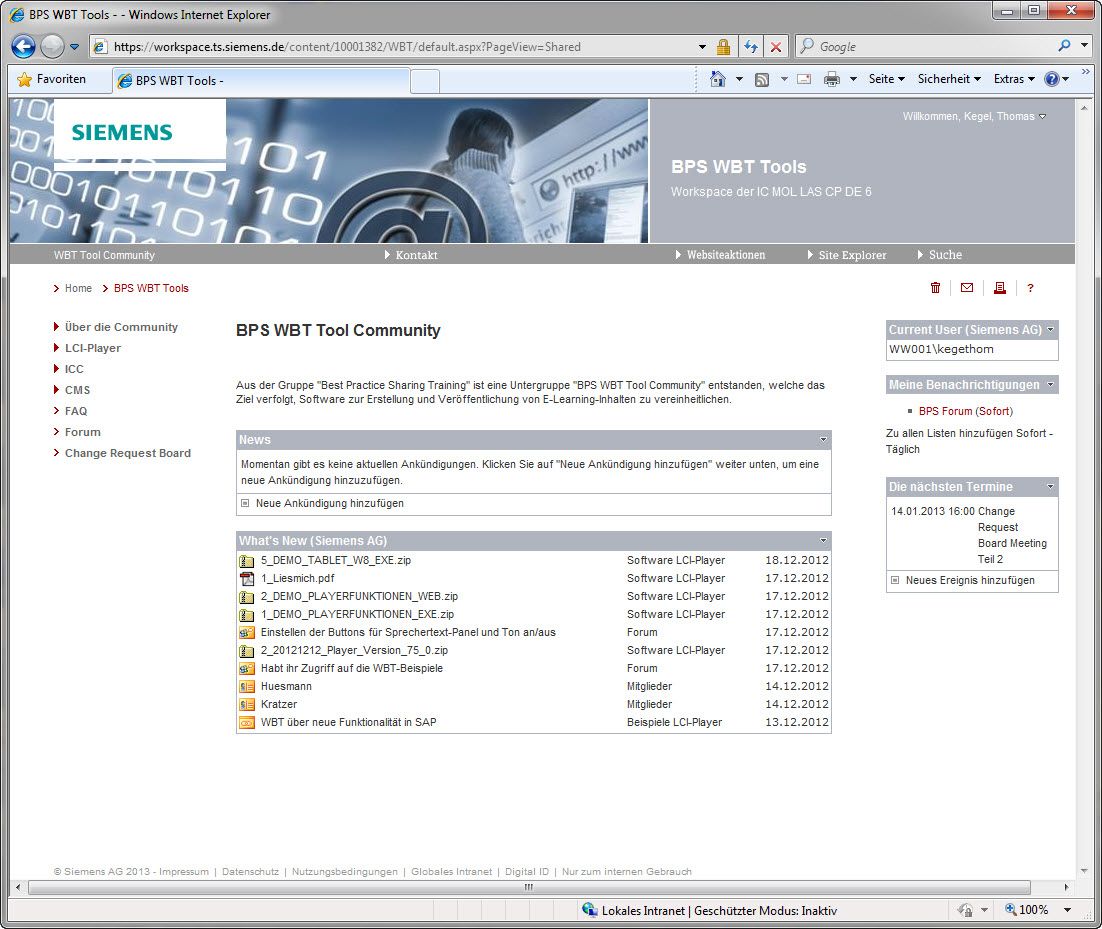The width and height of the screenshot is (1102, 929).
Task: Click the red print page icon
Action: [x=999, y=288]
